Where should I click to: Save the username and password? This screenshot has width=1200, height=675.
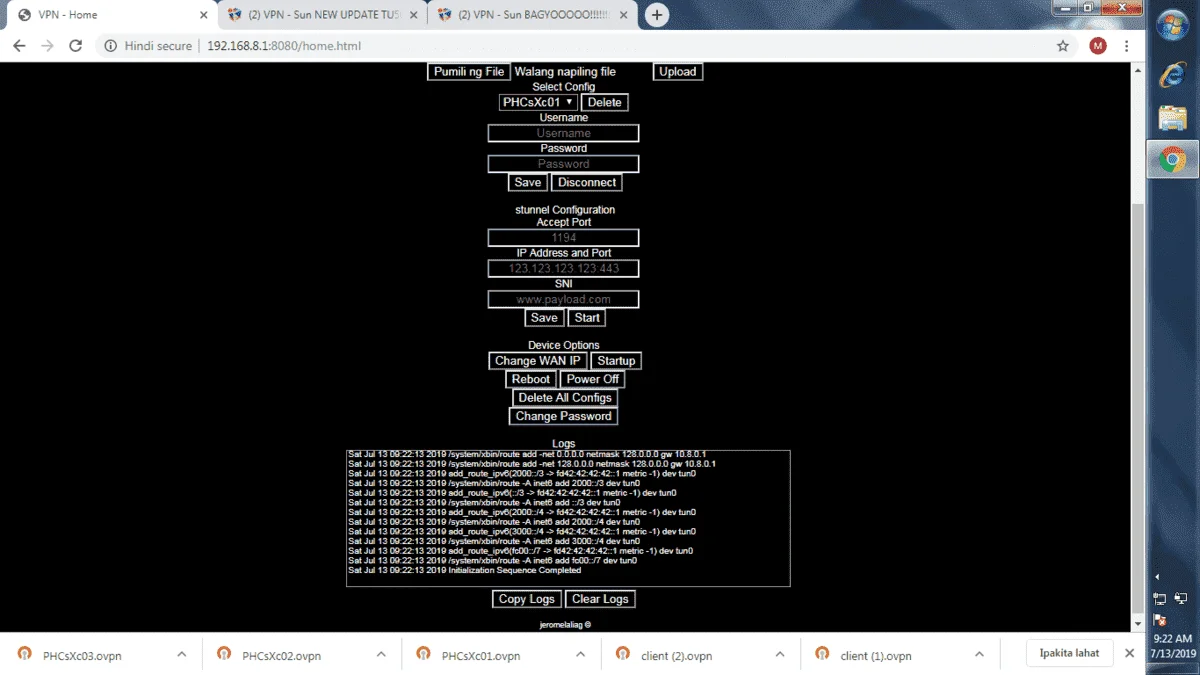[x=527, y=182]
